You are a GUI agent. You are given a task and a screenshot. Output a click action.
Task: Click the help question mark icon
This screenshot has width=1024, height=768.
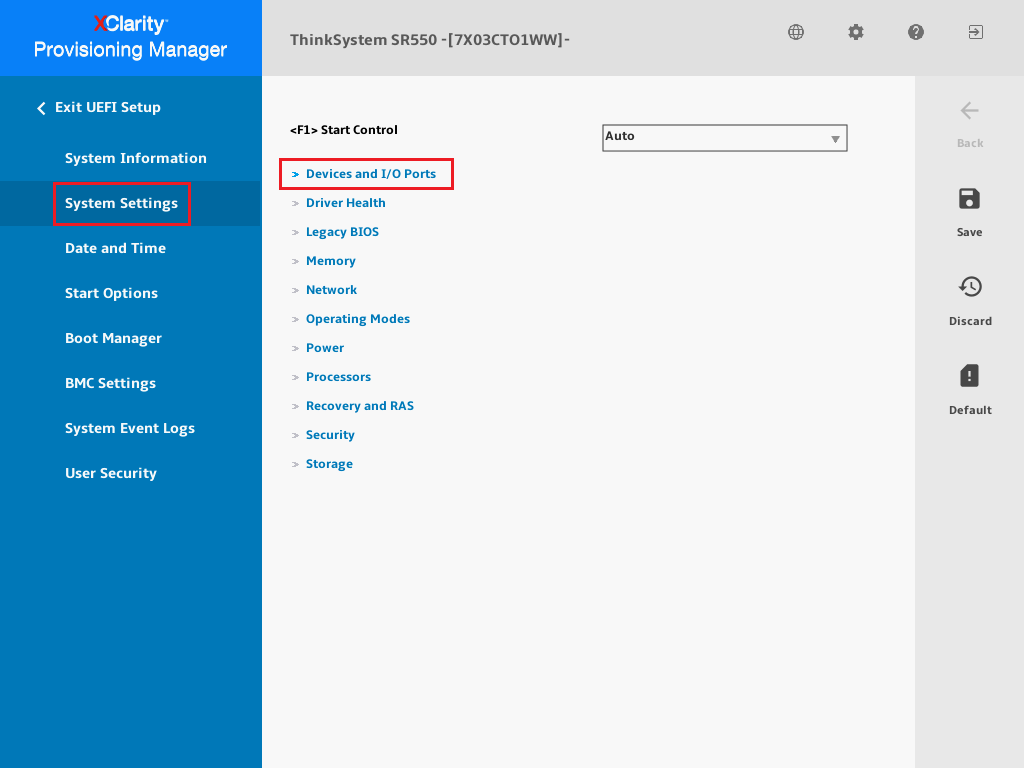916,32
